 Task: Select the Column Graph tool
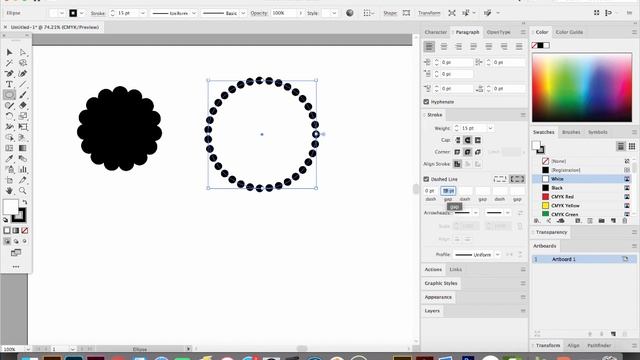[x=23, y=169]
